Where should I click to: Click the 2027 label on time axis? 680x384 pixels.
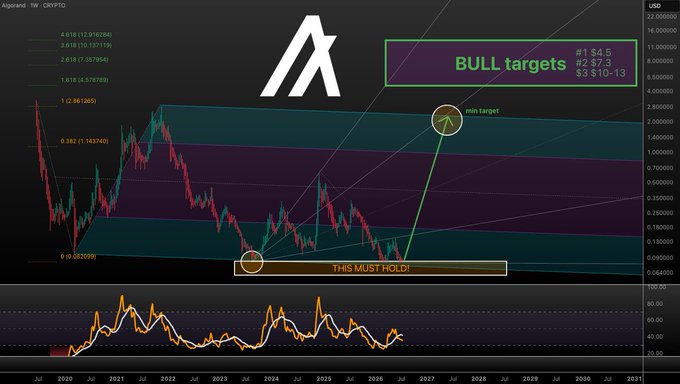pyautogui.click(x=427, y=379)
